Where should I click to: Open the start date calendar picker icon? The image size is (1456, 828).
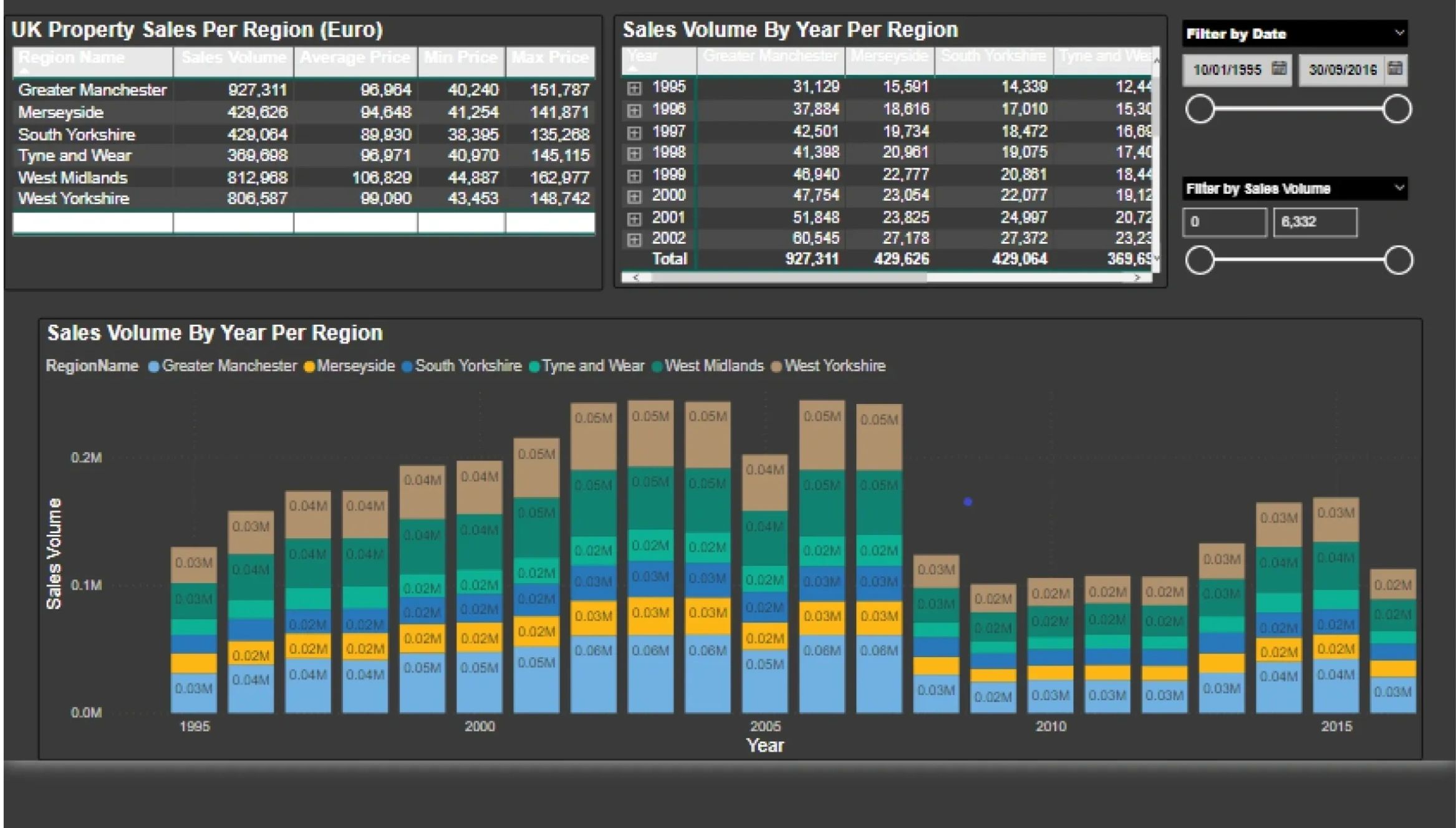click(1278, 69)
